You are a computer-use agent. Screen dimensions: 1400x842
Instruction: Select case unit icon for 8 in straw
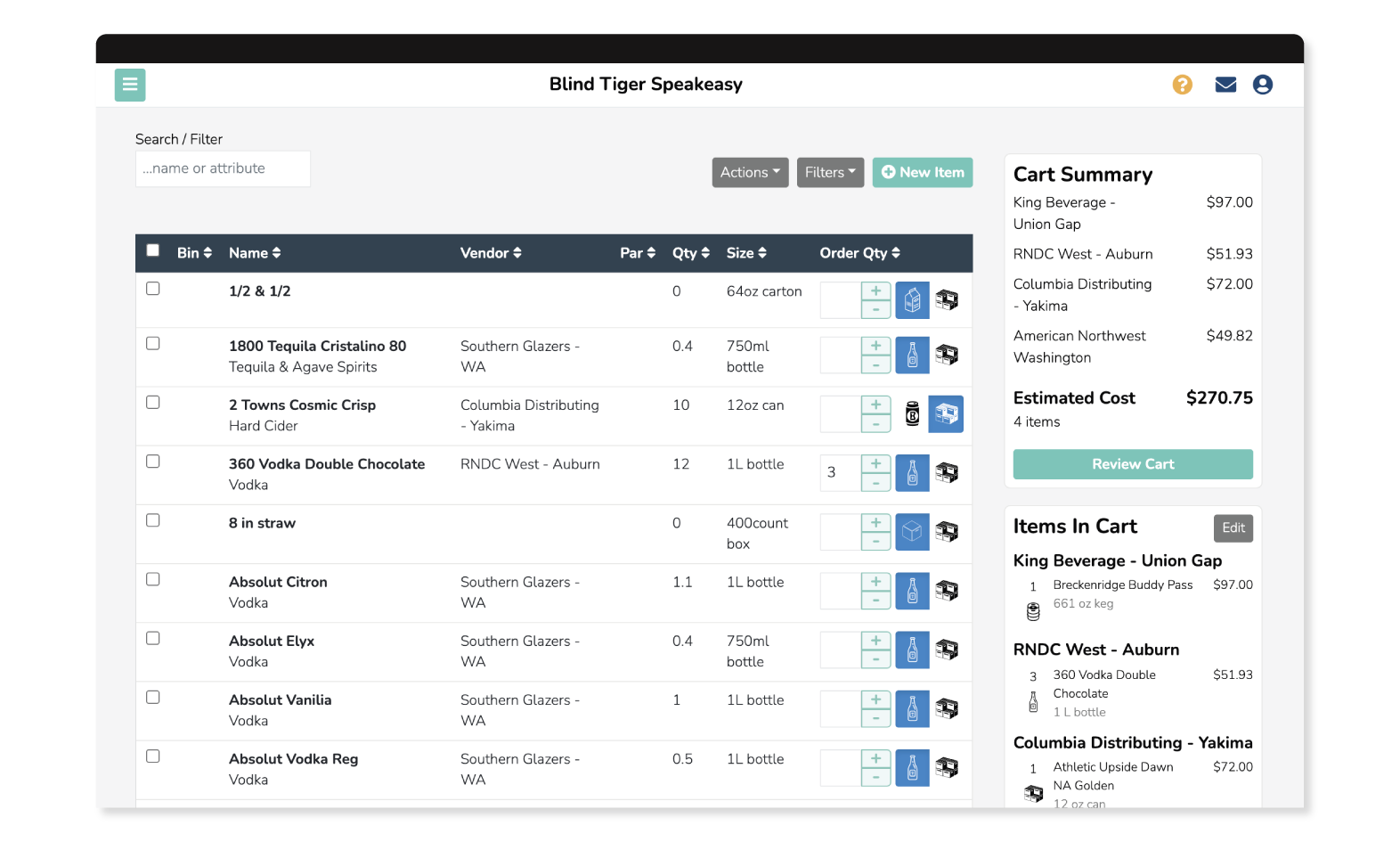pyautogui.click(x=947, y=532)
